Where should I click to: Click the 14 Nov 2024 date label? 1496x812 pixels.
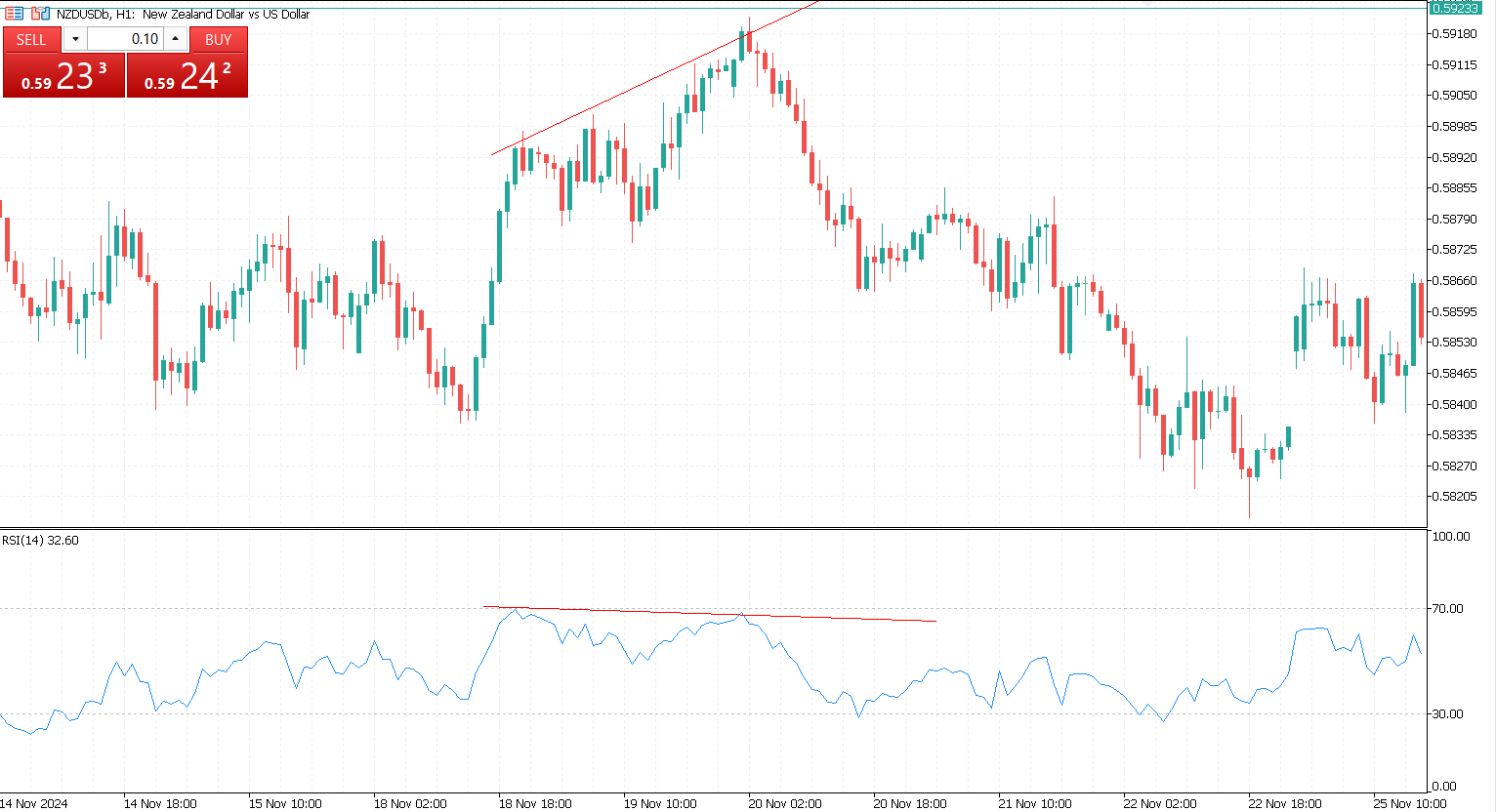pos(35,803)
